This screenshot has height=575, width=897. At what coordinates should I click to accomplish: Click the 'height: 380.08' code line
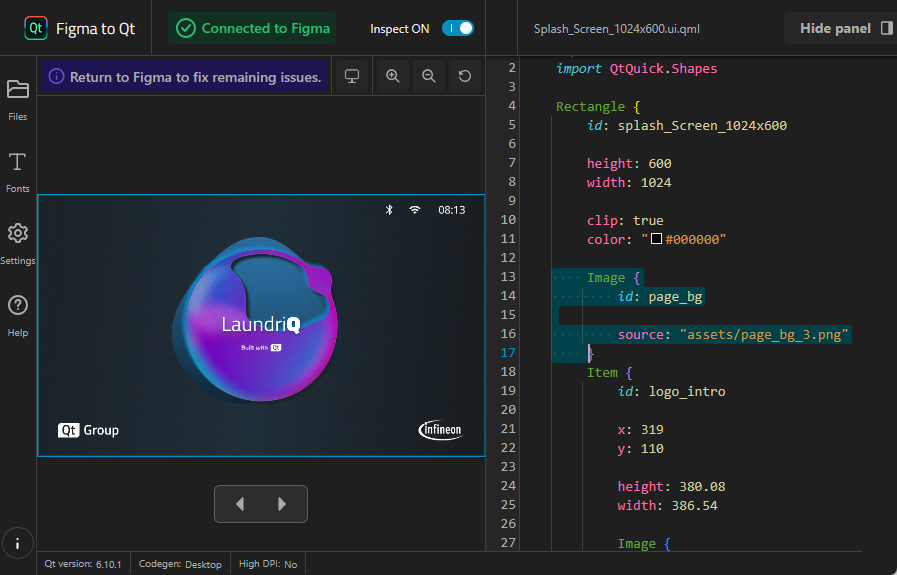[x=671, y=486]
